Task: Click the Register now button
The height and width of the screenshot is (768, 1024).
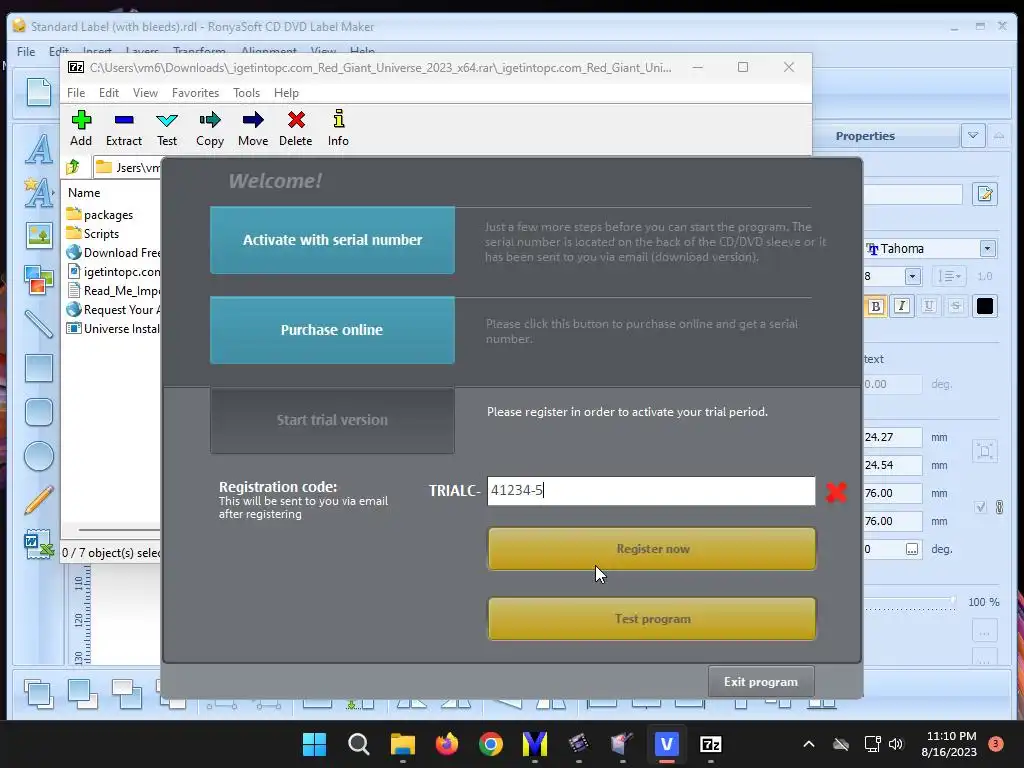Action: pyautogui.click(x=652, y=549)
